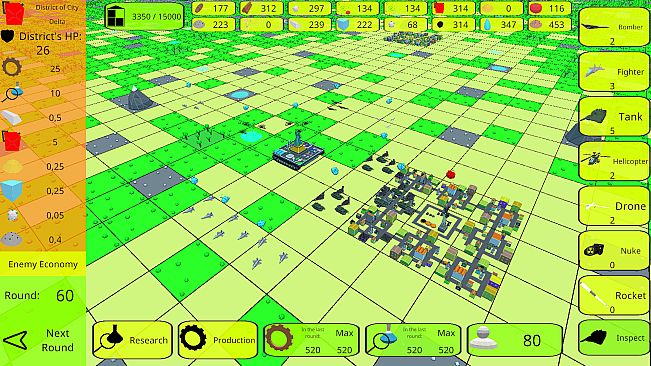Click the gray stone resource showing 223
This screenshot has width=651, height=366.
tap(213, 25)
